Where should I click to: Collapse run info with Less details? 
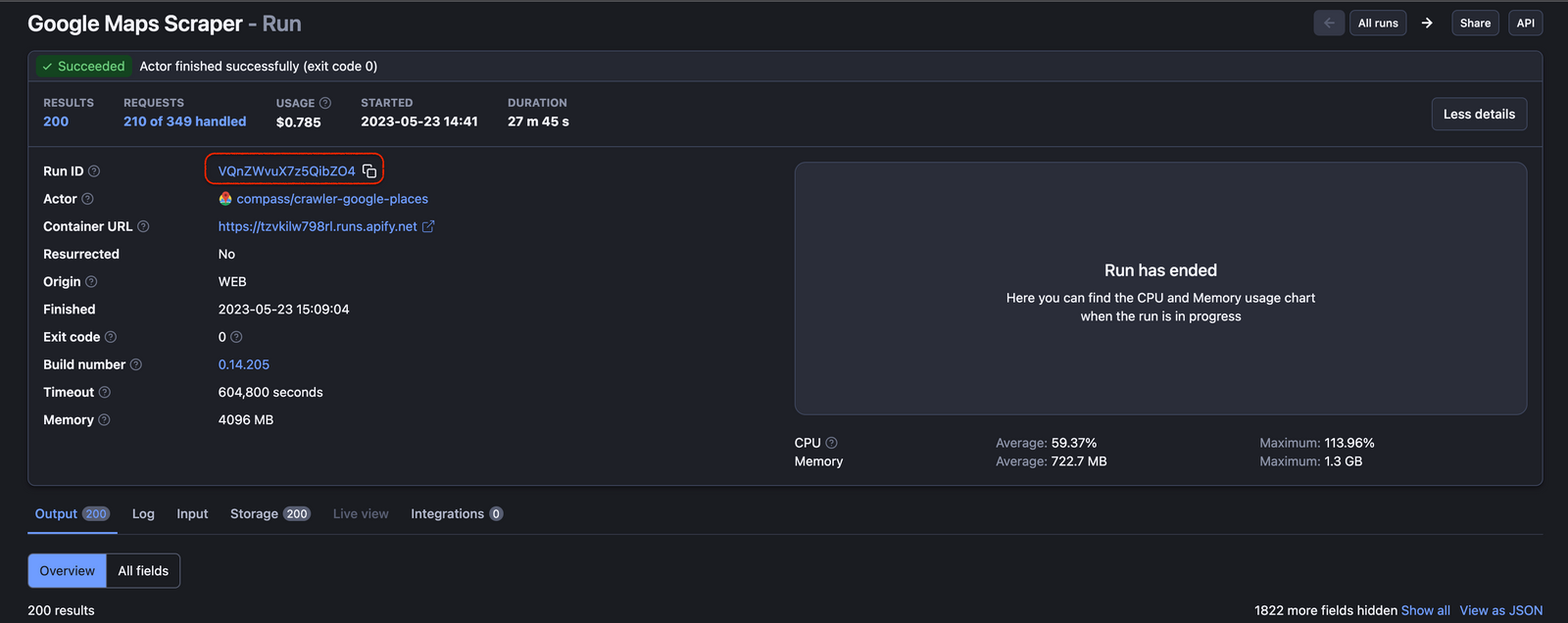(1478, 115)
